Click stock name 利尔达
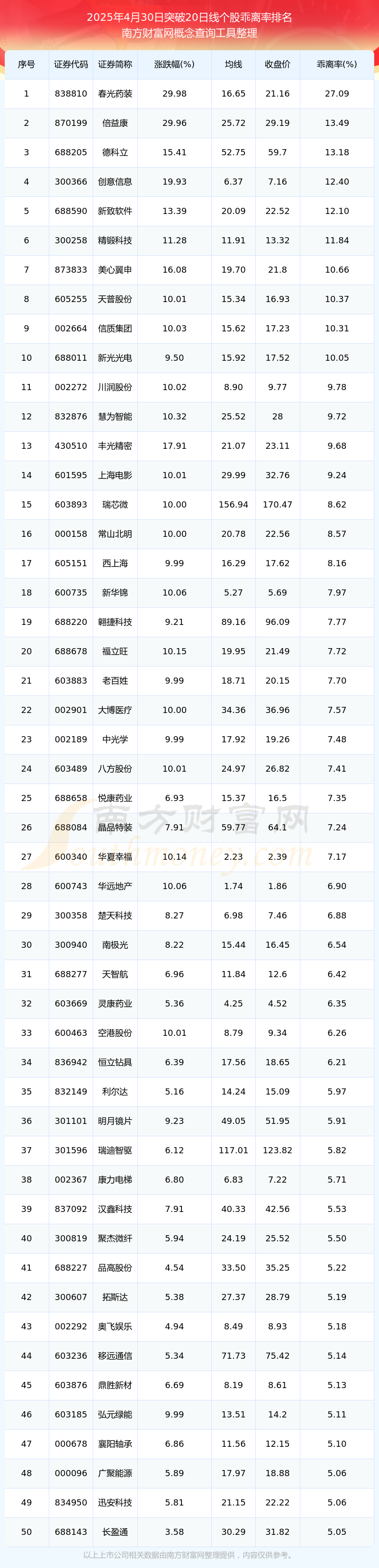379x1568 pixels. pos(115,1092)
